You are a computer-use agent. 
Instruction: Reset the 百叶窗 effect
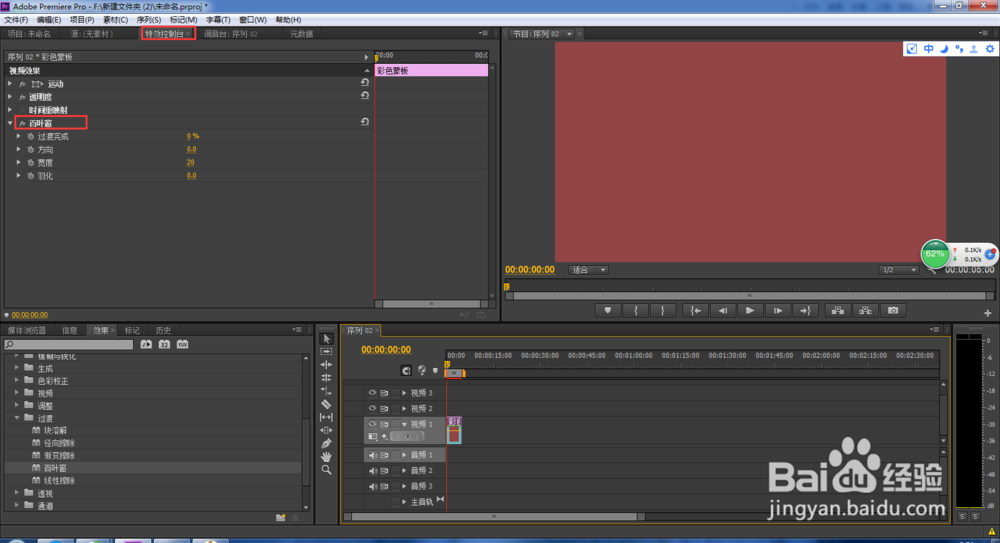[x=365, y=121]
